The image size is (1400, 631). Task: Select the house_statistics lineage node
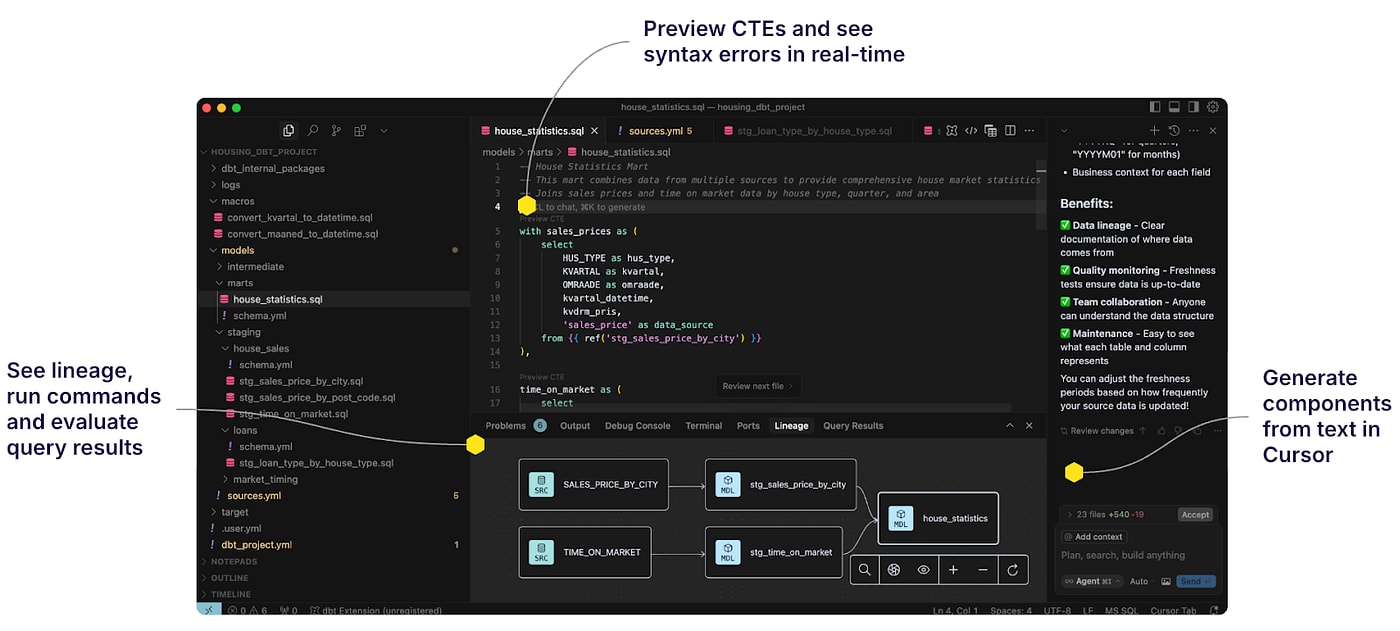[938, 518]
